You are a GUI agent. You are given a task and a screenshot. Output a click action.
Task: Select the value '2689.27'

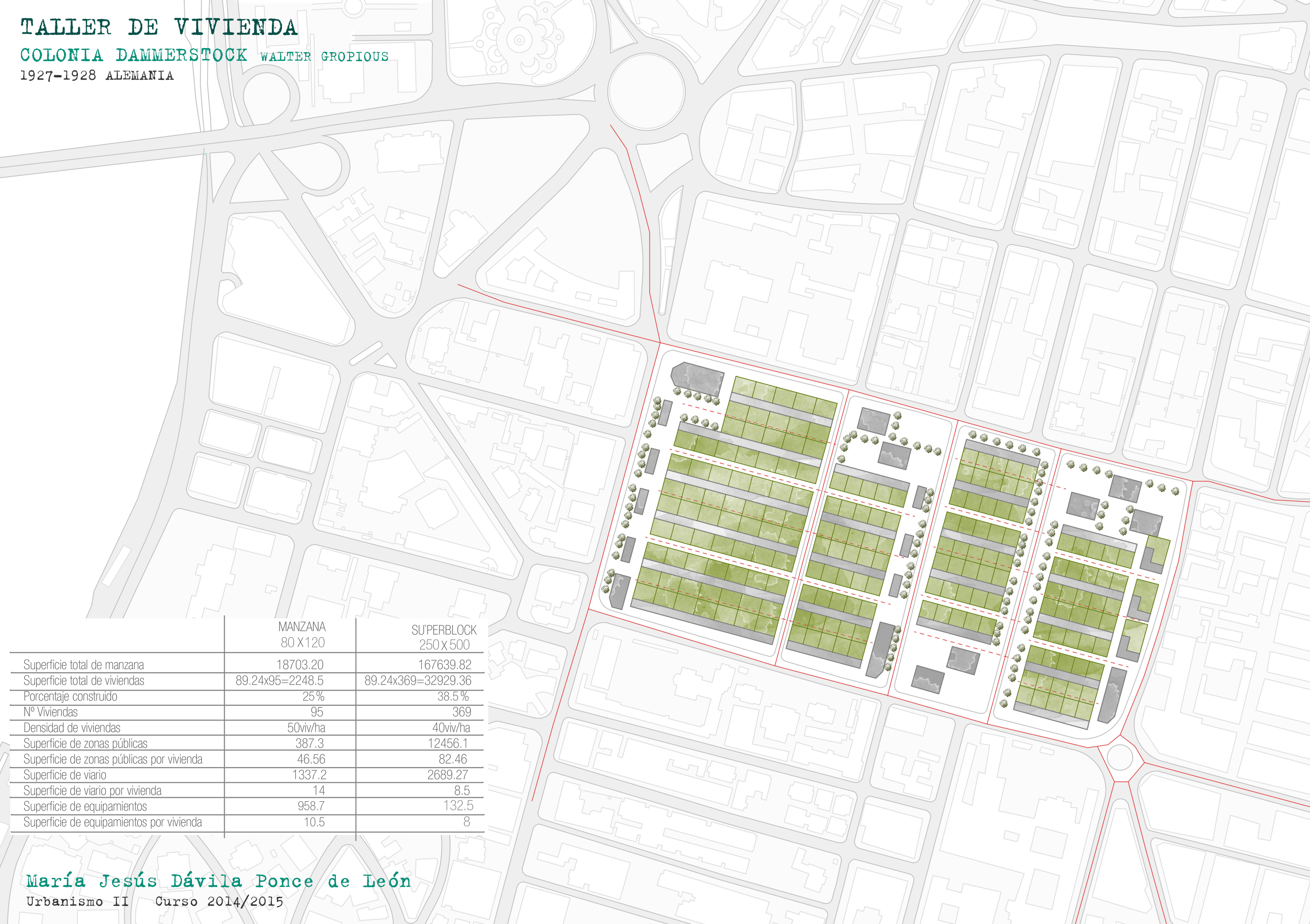pyautogui.click(x=448, y=775)
